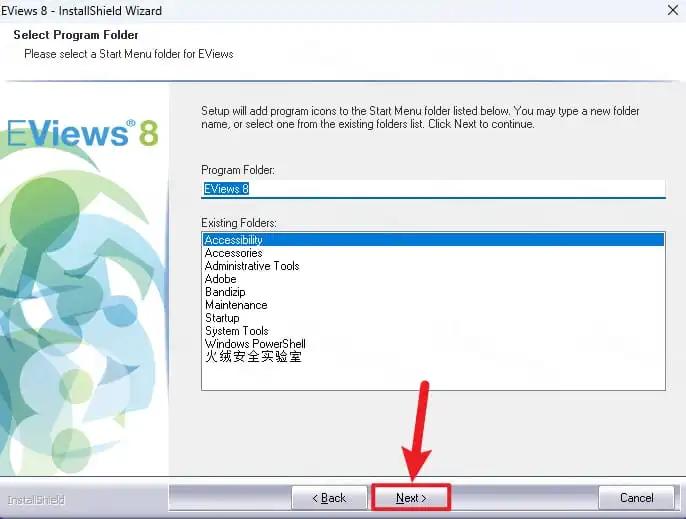Cancel the EViews installation
This screenshot has width=686, height=519.
pos(636,498)
